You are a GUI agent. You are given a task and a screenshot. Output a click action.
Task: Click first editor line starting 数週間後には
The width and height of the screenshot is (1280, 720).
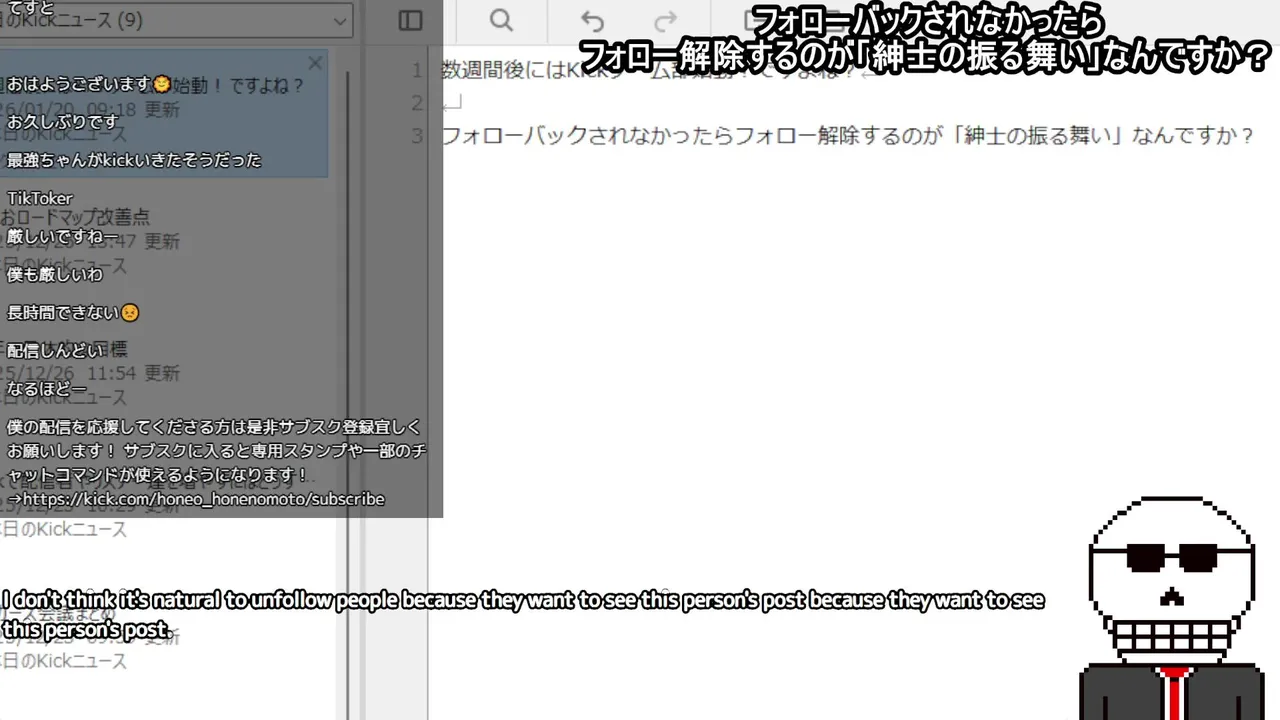tap(660, 71)
